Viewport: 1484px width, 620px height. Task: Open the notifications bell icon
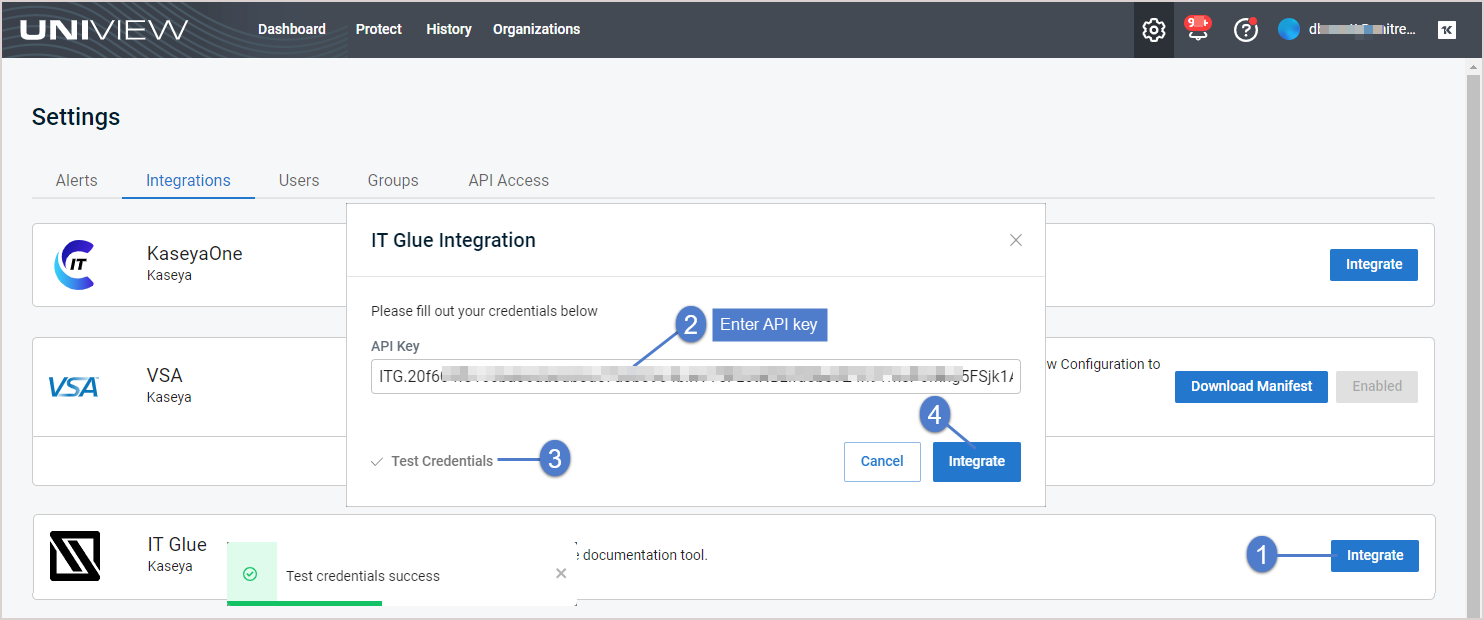1197,29
